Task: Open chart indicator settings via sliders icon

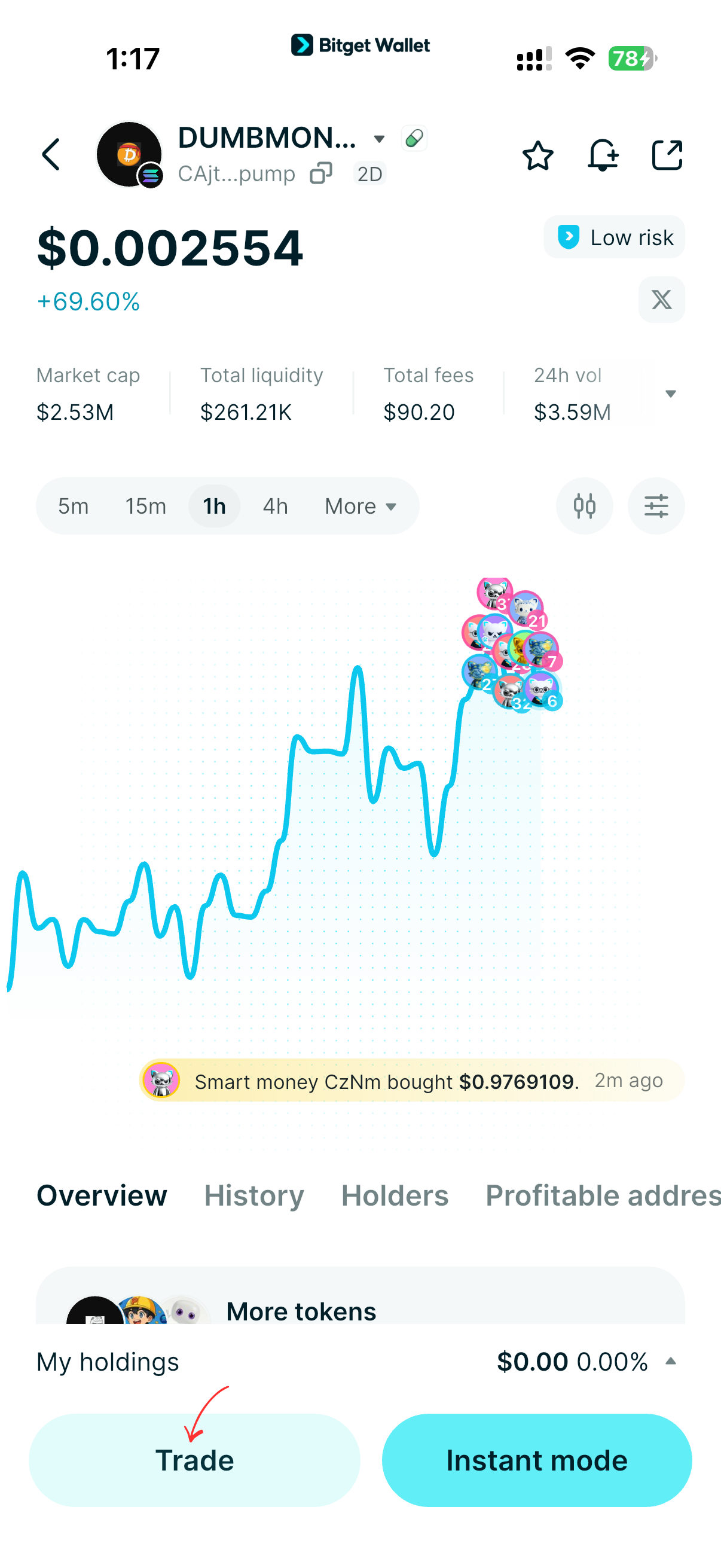Action: pos(656,505)
